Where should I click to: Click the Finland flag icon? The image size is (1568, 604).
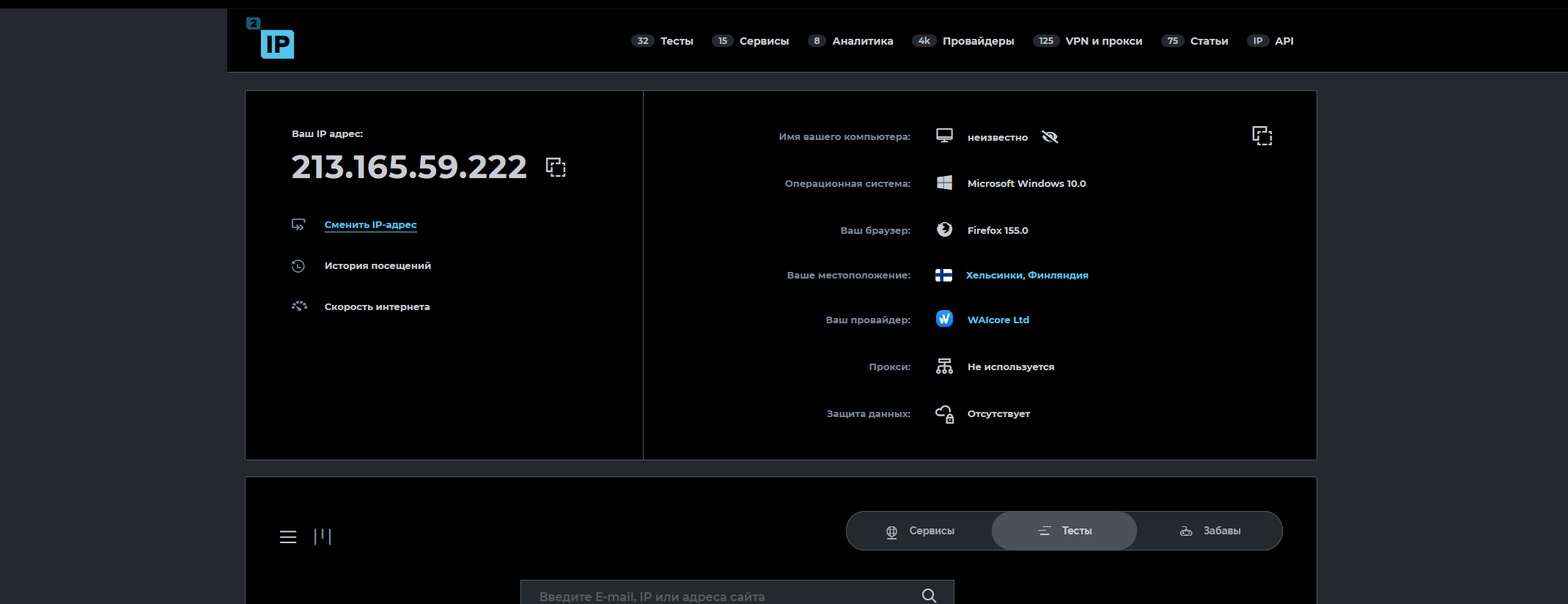click(943, 275)
